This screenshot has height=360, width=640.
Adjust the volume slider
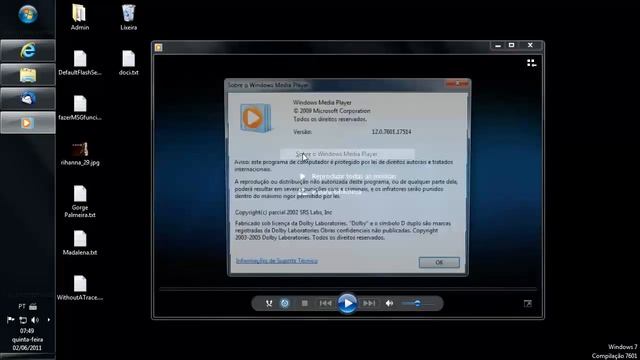tap(417, 303)
